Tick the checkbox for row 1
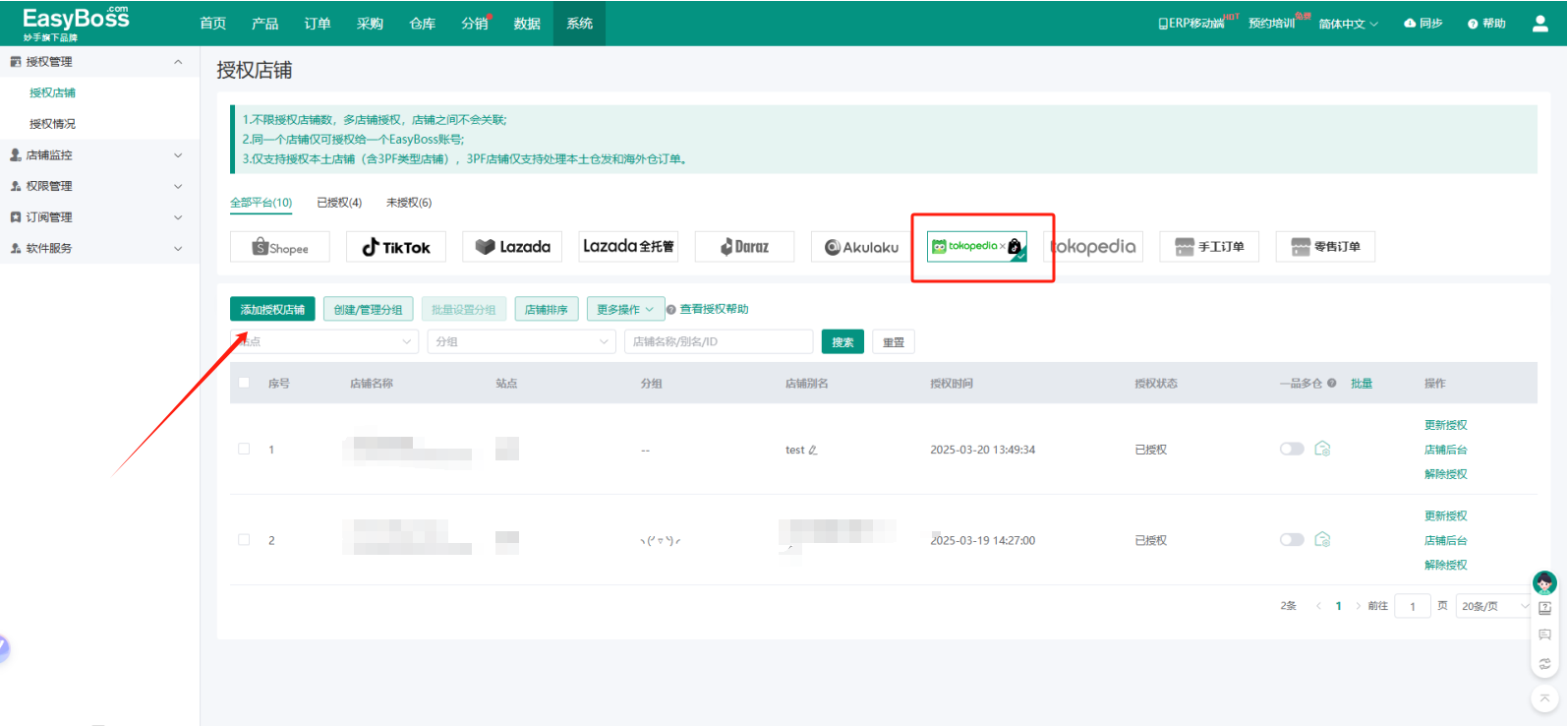 coord(244,449)
